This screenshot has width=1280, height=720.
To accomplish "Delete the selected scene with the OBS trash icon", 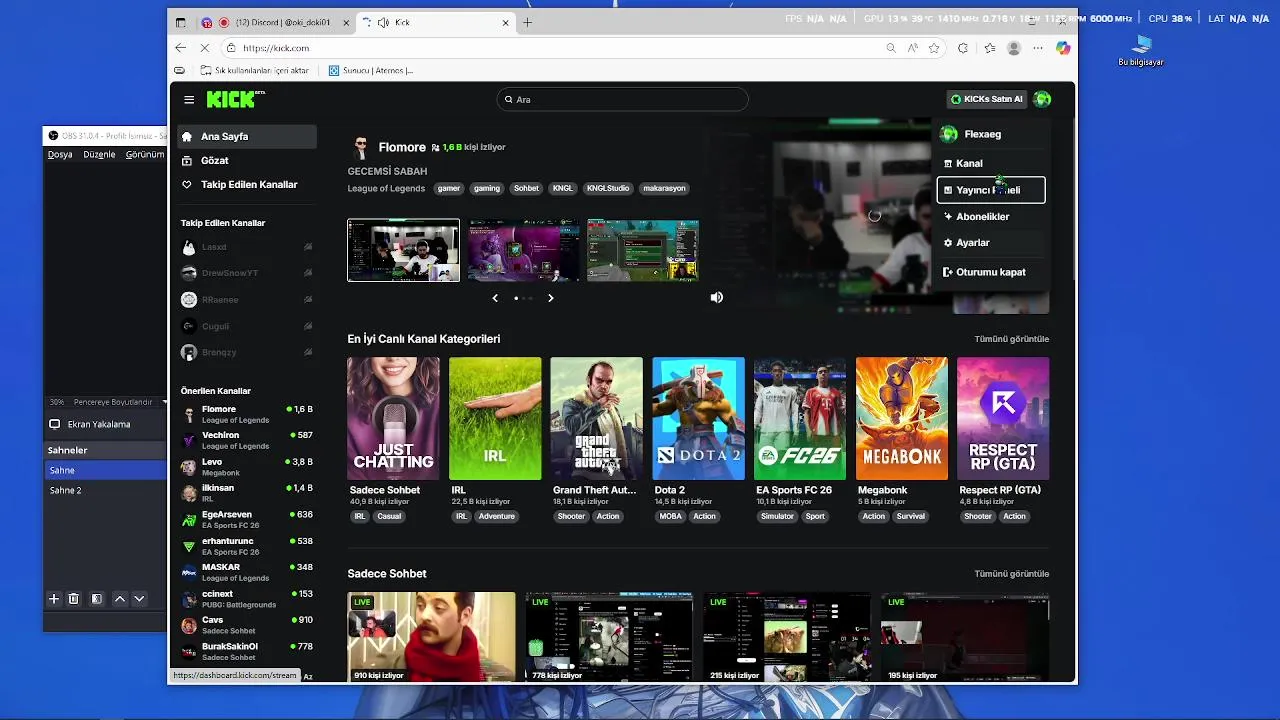I will 73,599.
